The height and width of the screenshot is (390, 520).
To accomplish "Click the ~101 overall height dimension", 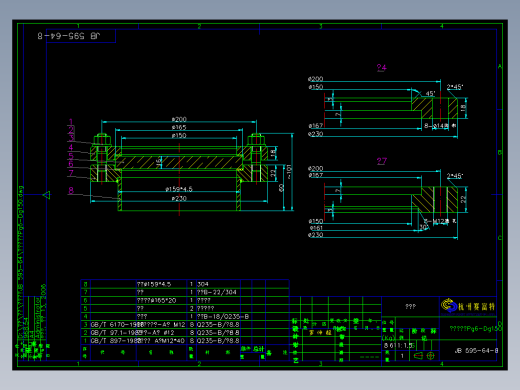I will (x=289, y=172).
